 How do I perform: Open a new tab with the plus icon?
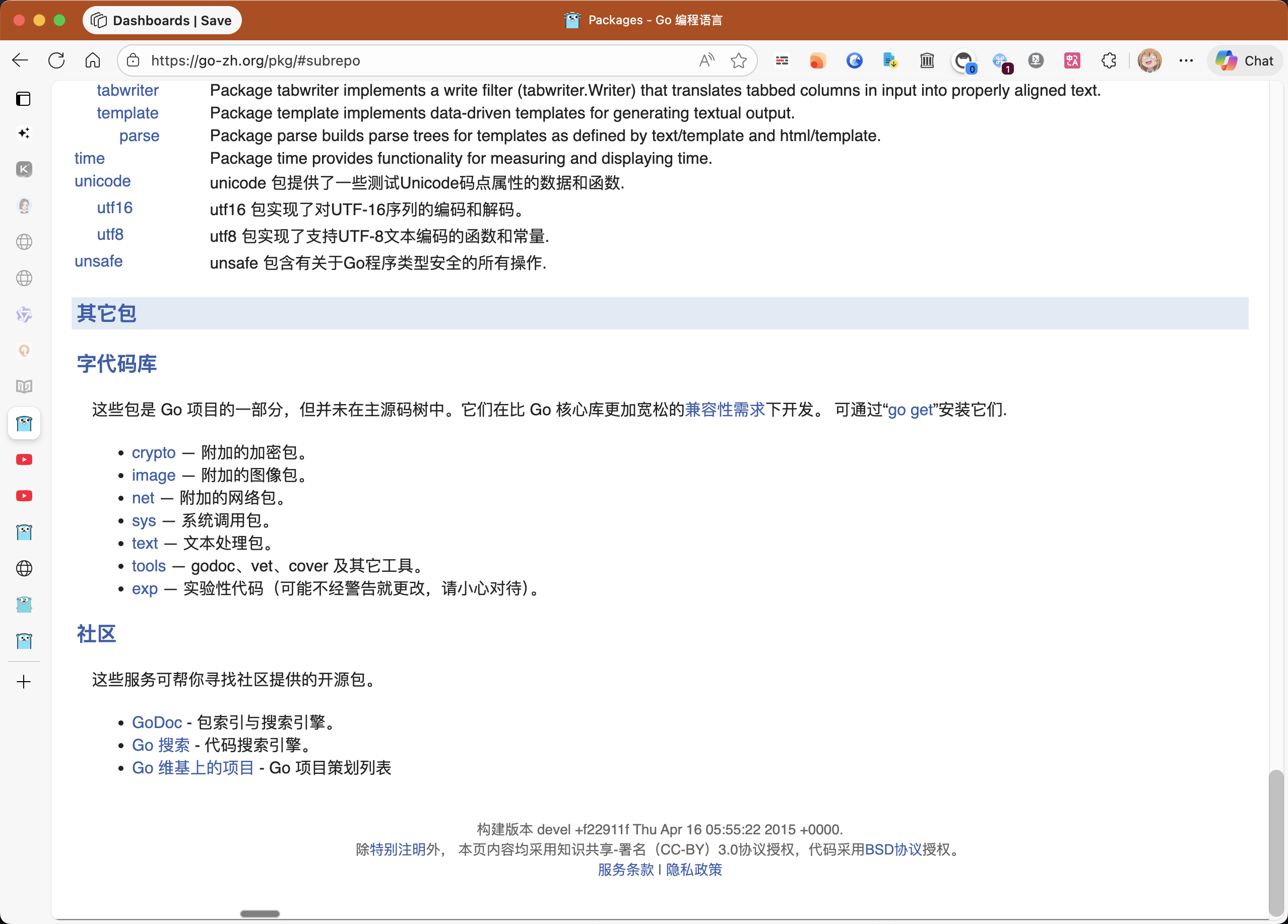point(24,682)
